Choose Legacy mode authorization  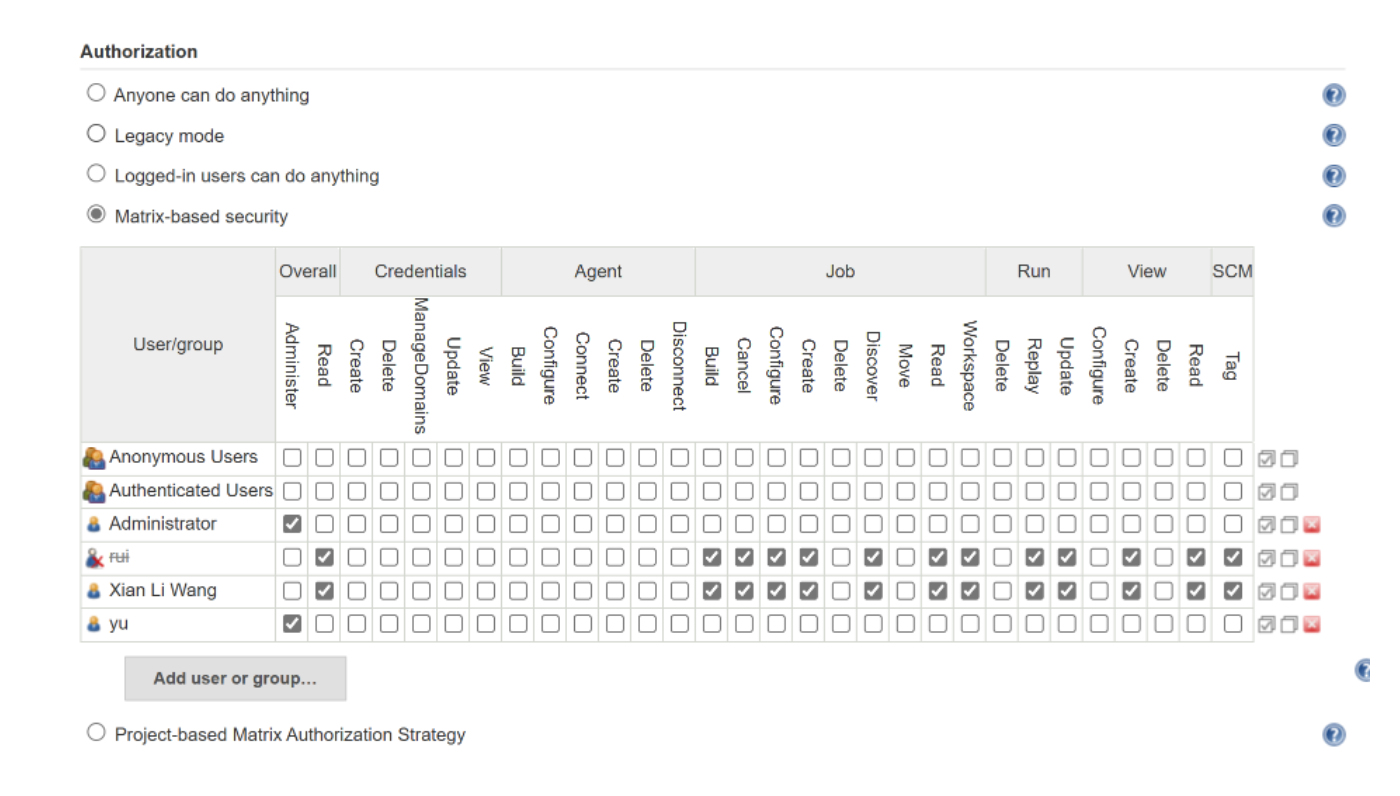coord(96,133)
